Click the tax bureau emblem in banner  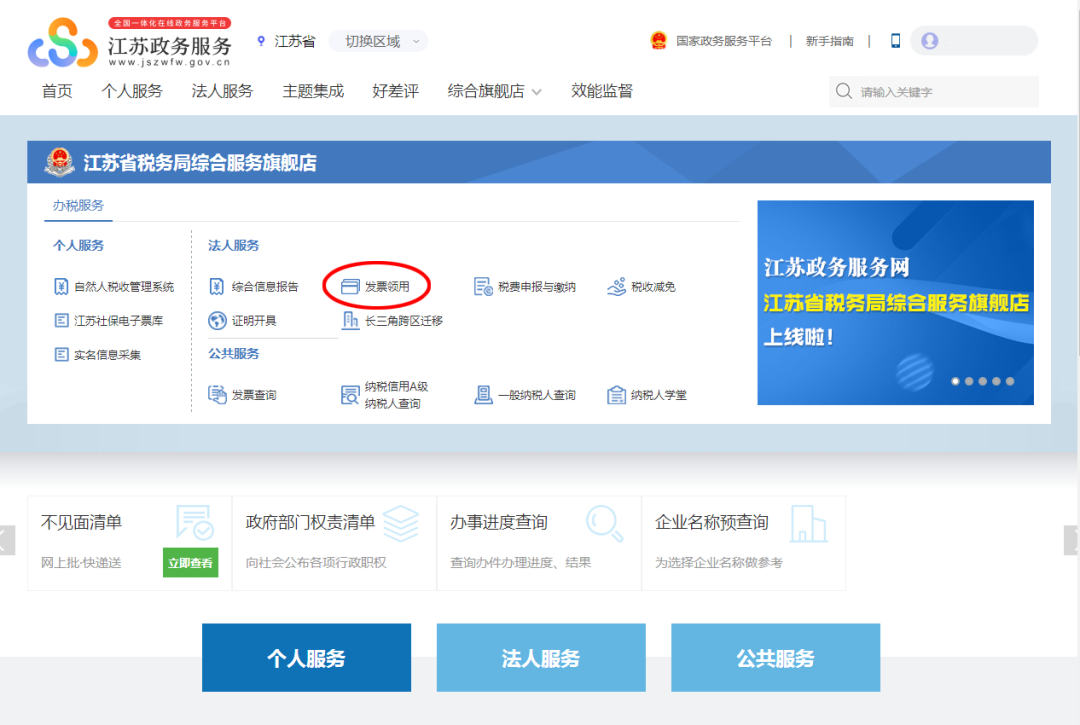[x=60, y=162]
